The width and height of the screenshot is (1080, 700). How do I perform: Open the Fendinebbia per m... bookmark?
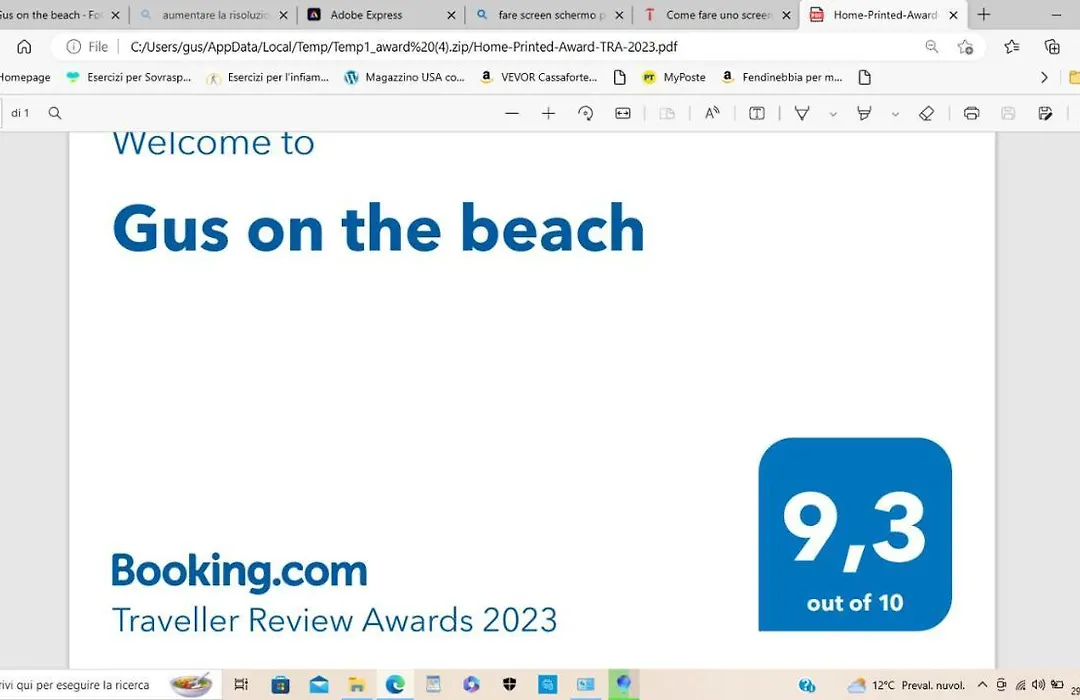781,77
